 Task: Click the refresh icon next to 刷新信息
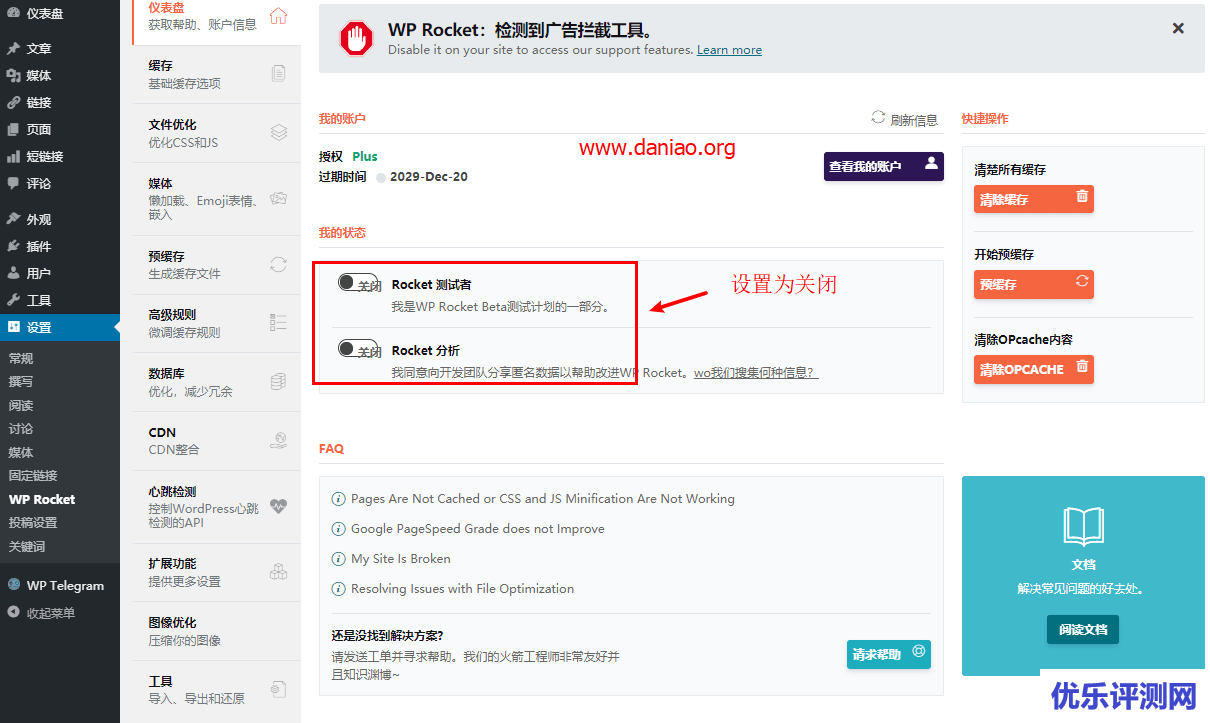click(x=878, y=117)
